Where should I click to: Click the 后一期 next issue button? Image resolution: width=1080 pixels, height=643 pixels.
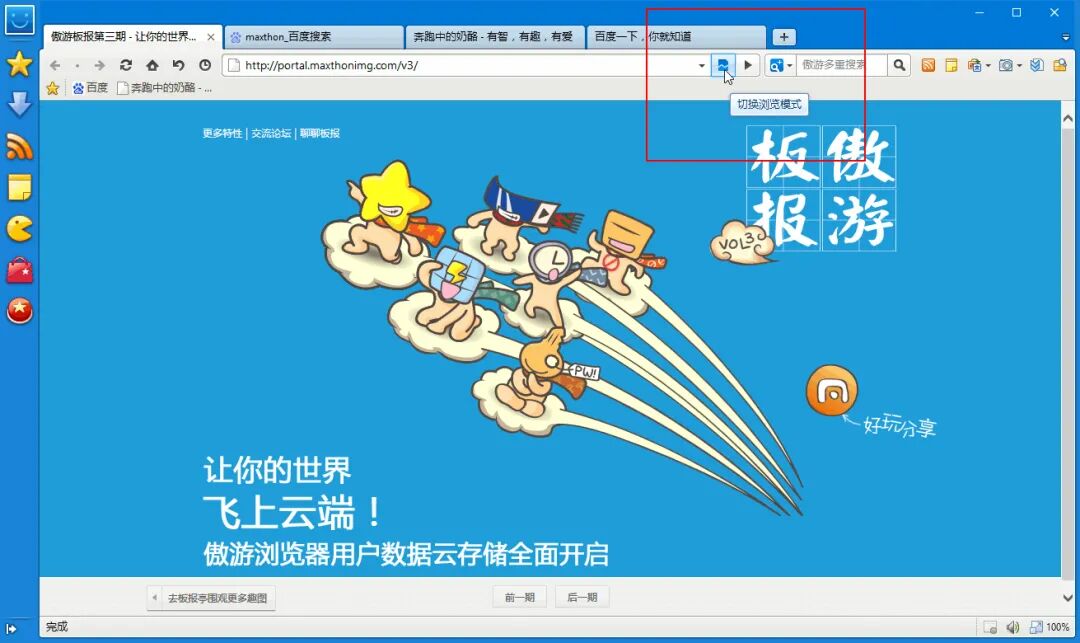pos(582,598)
